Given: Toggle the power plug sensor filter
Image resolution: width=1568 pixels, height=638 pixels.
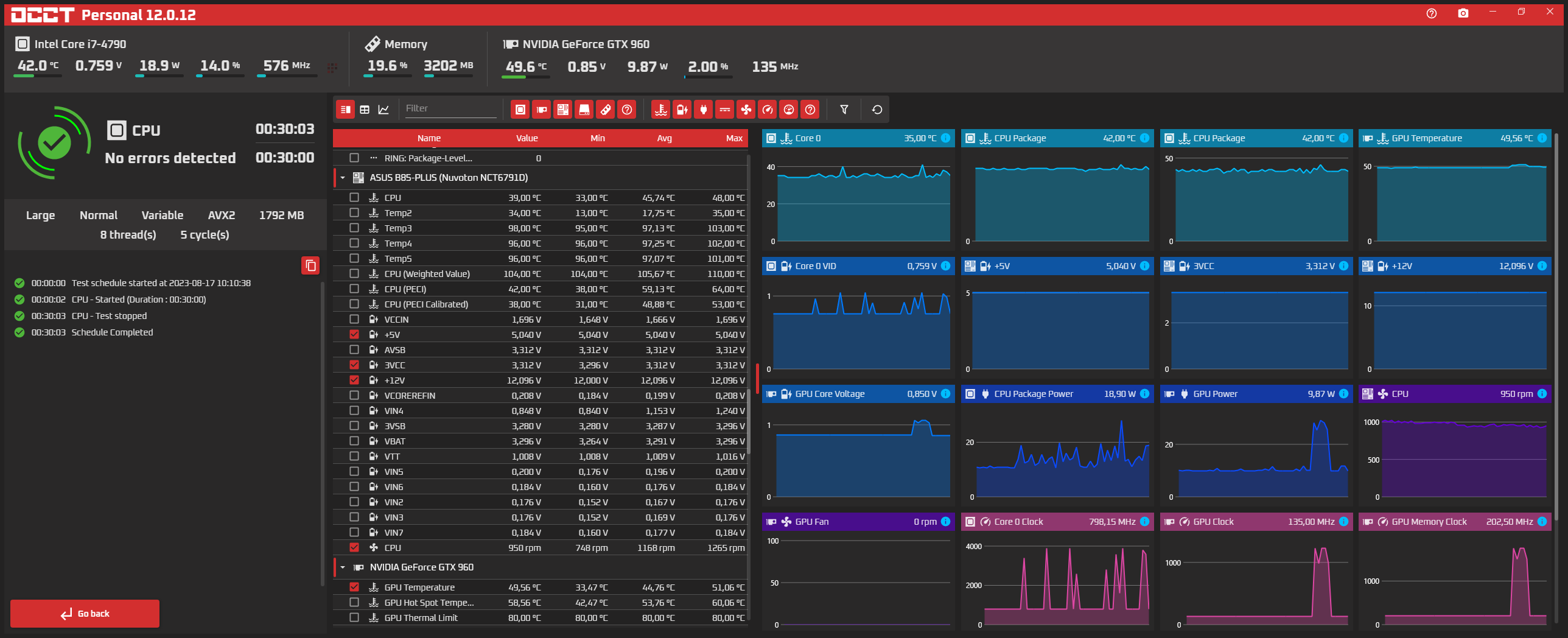Looking at the screenshot, I should point(703,110).
